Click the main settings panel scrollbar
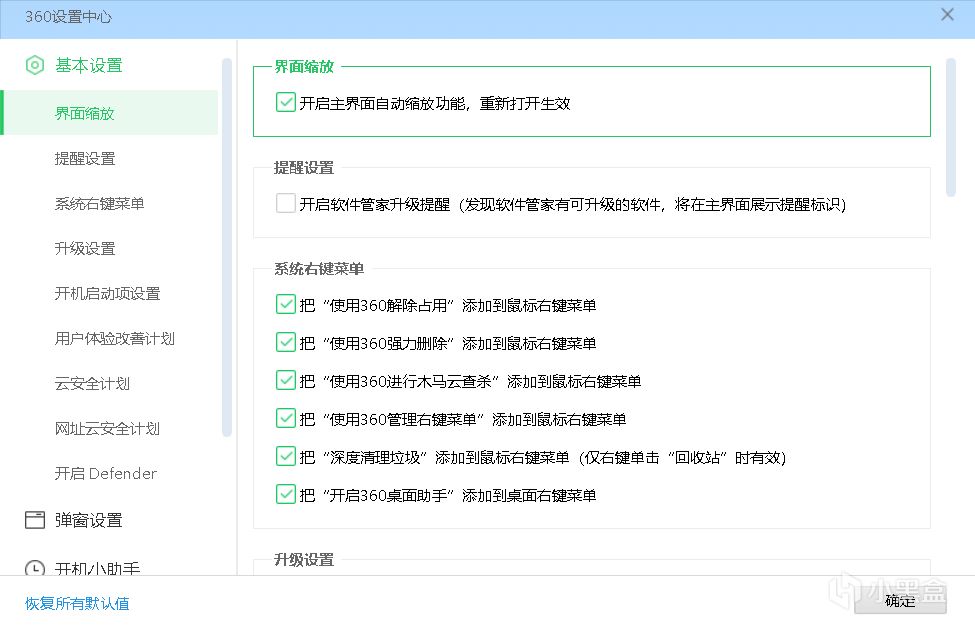The image size is (975, 625). (950, 127)
